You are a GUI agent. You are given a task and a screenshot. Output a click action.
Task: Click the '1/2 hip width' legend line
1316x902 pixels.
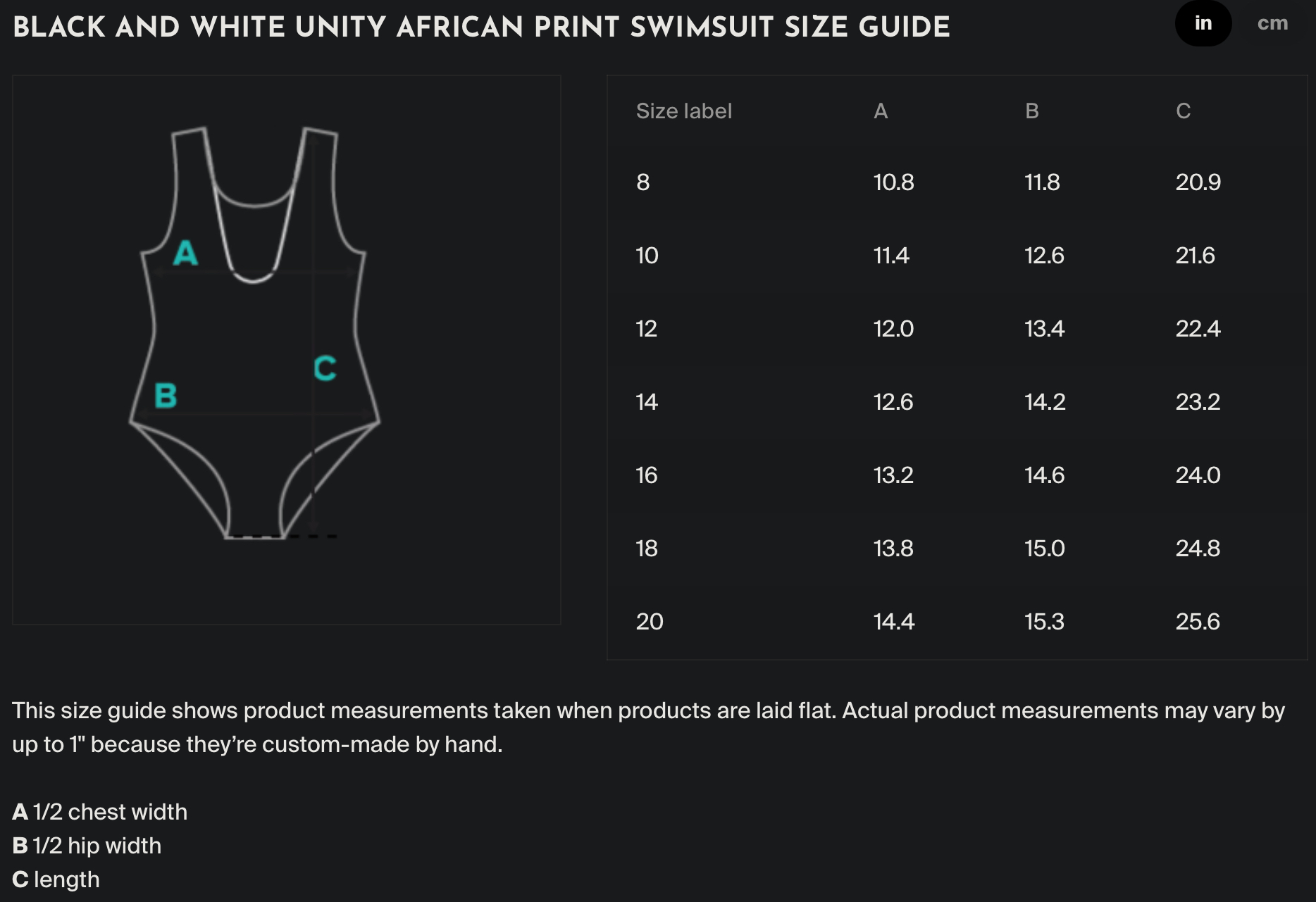[87, 846]
